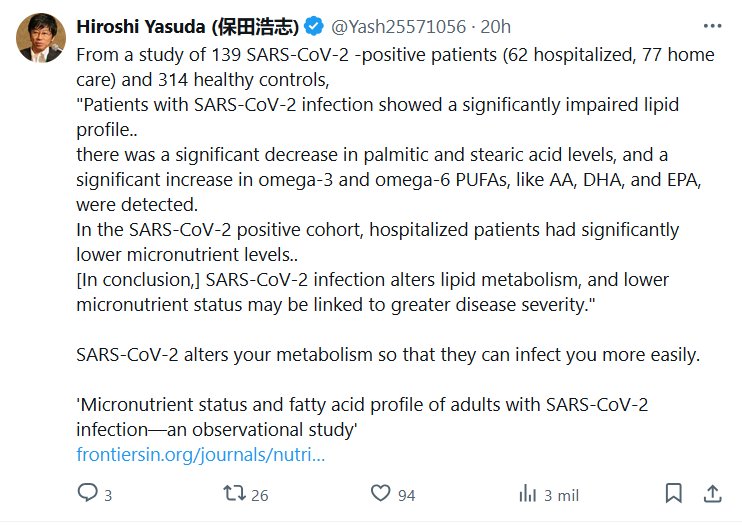Click the like count 94
The height and width of the screenshot is (526, 742).
click(x=406, y=494)
